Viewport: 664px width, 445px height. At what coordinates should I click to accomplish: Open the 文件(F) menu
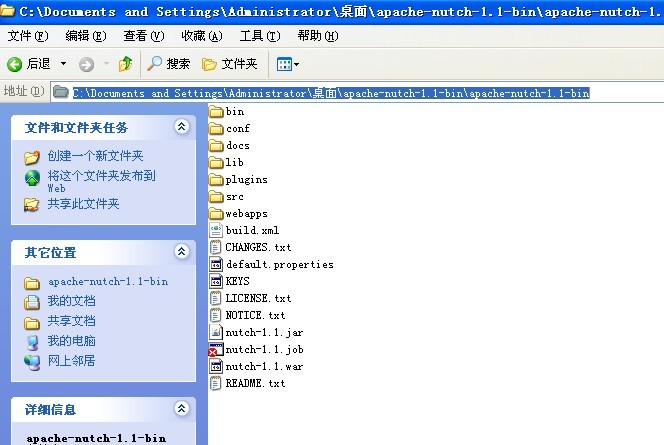pos(28,36)
